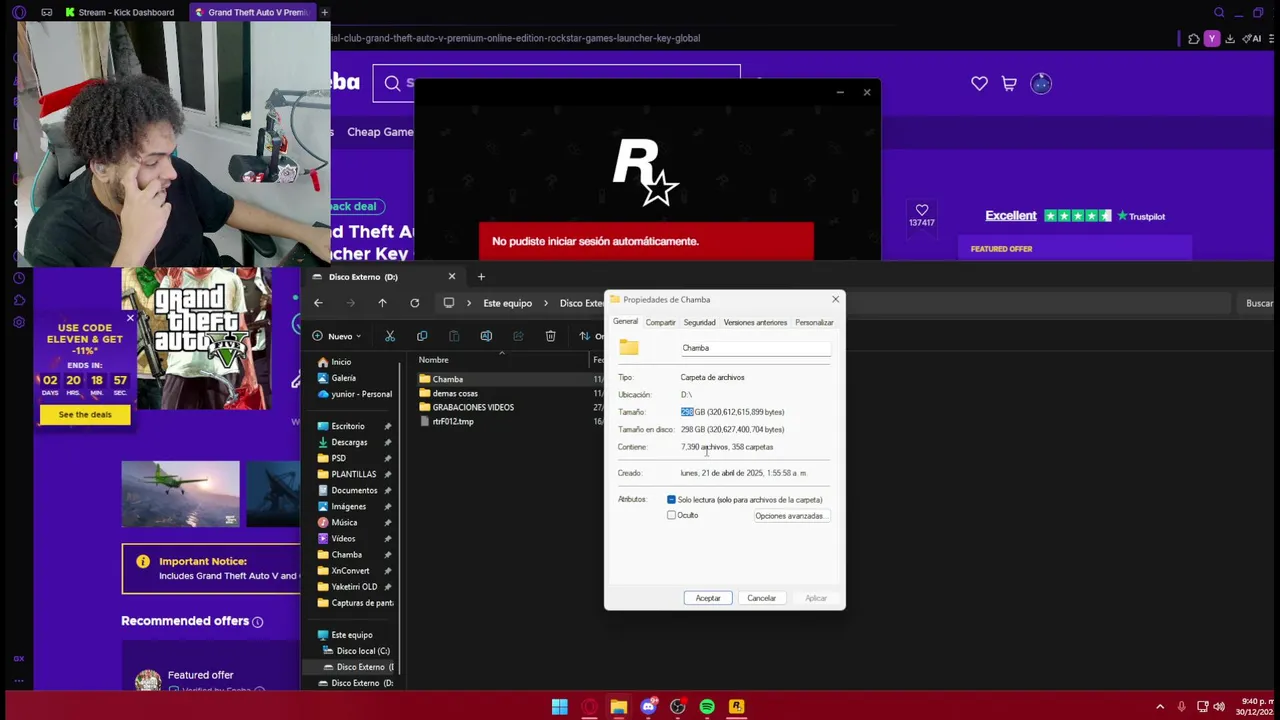
Task: Close the countdown promo banner
Action: (129, 319)
